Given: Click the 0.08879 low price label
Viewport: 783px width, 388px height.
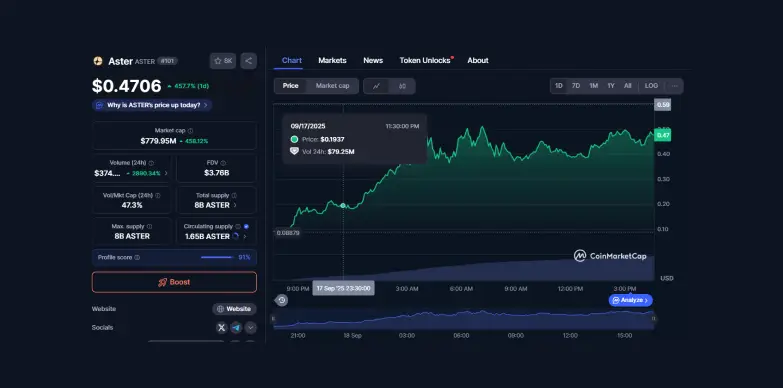Looking at the screenshot, I should pyautogui.click(x=288, y=233).
